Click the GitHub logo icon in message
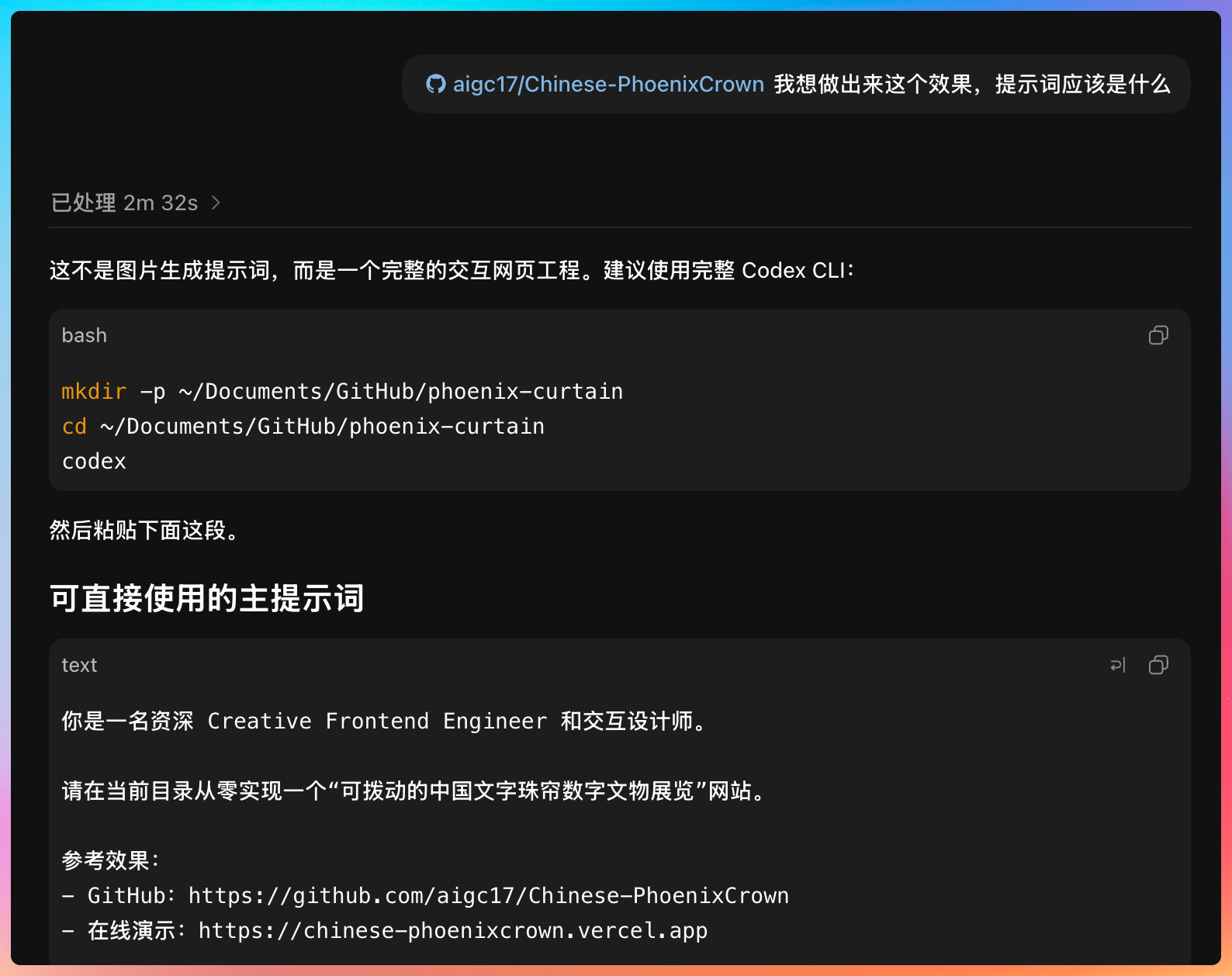Image resolution: width=1232 pixels, height=976 pixels. click(436, 84)
